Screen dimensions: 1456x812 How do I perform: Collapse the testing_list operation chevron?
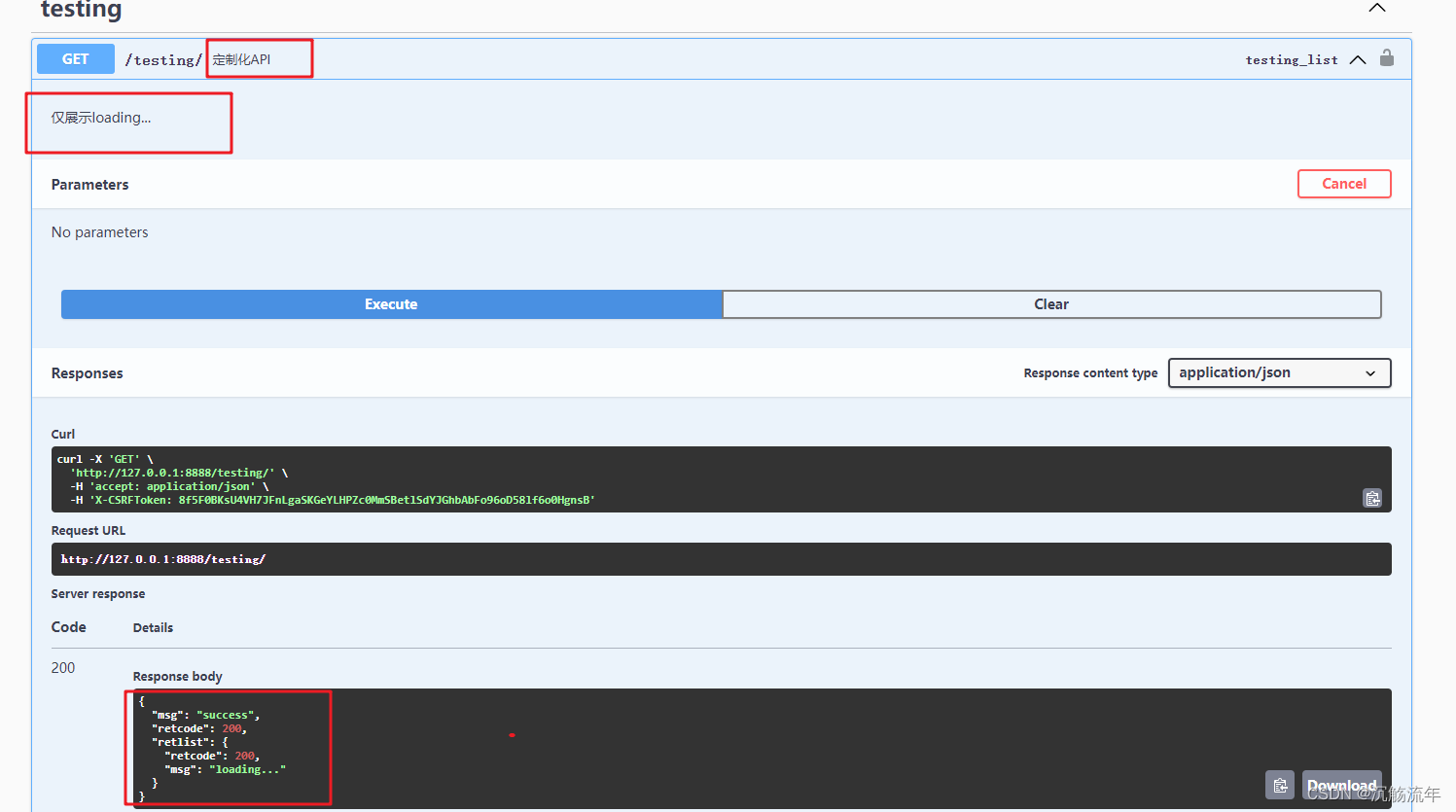1358,59
